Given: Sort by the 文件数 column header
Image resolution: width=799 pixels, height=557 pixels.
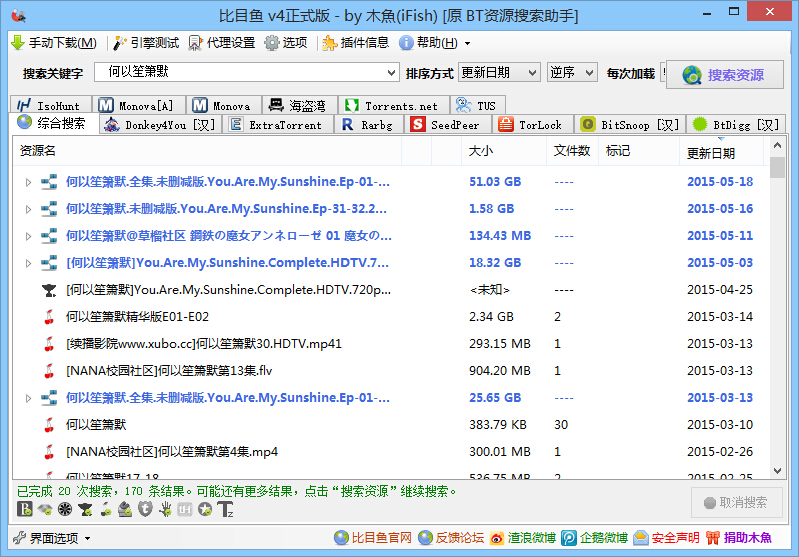Looking at the screenshot, I should [x=572, y=151].
